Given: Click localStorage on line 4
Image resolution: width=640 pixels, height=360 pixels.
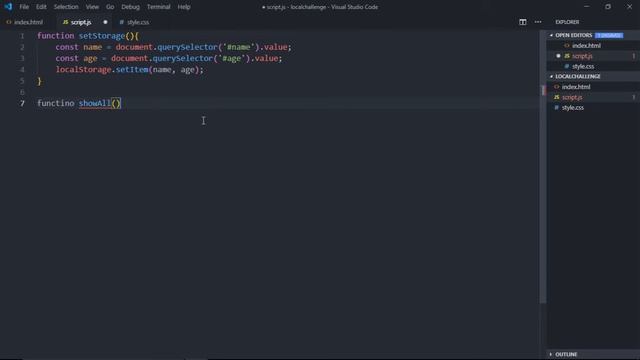Looking at the screenshot, I should [x=83, y=70].
